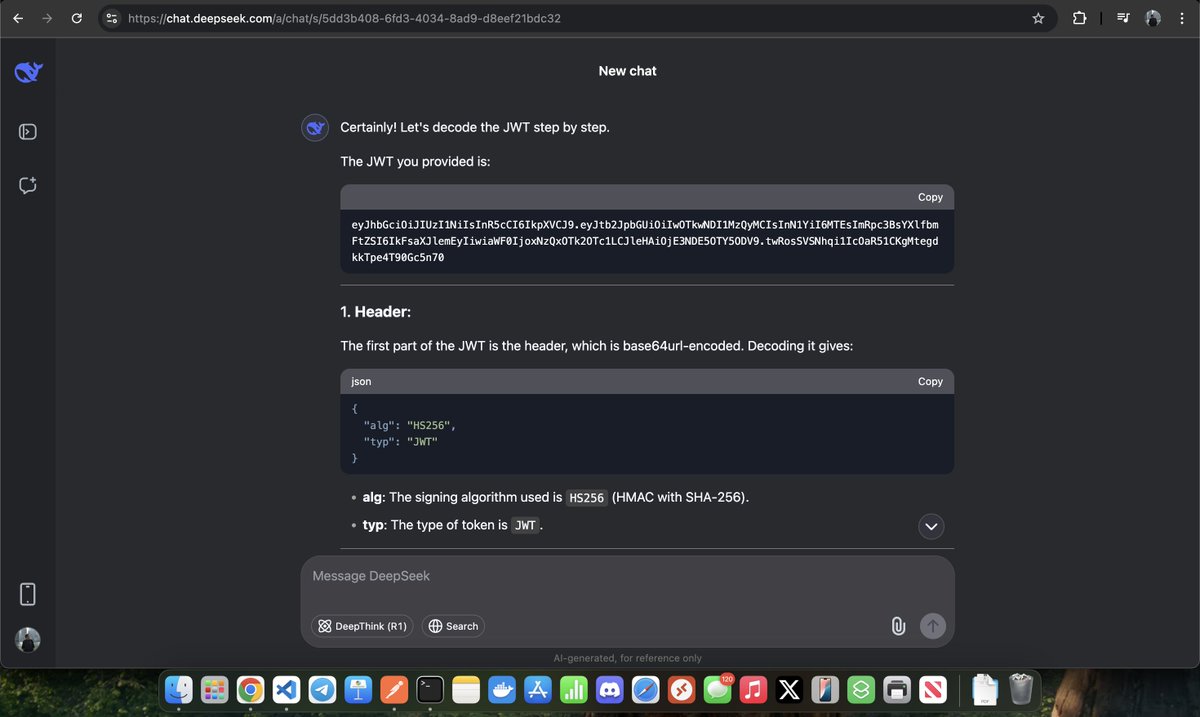Open Numbers from the dock
1200x717 pixels.
pos(574,689)
